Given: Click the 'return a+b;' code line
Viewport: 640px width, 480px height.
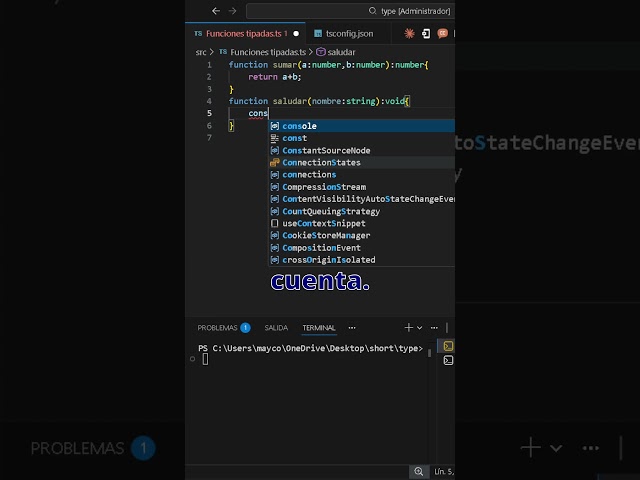Looking at the screenshot, I should pos(275,77).
